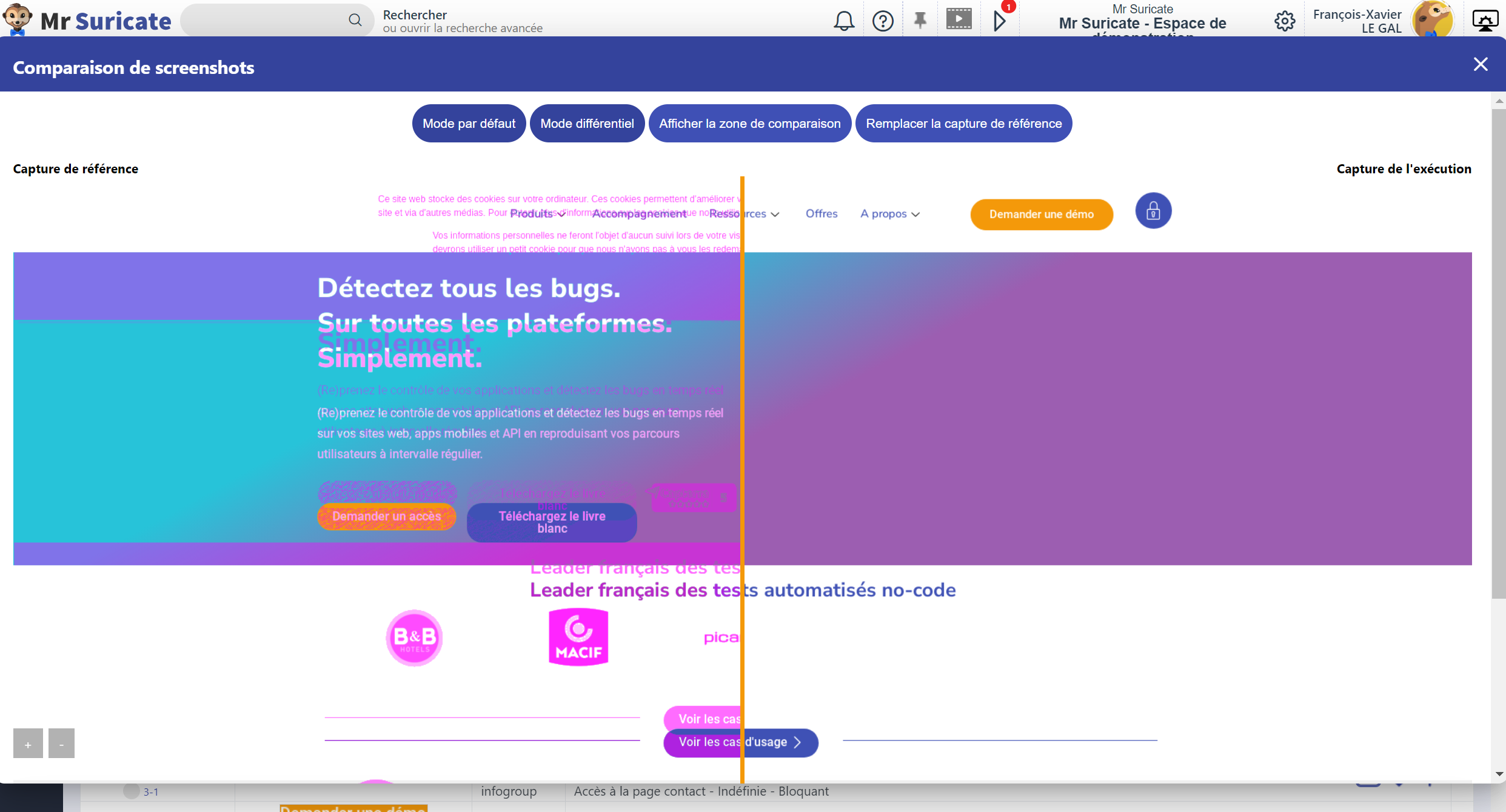Image resolution: width=1506 pixels, height=812 pixels.
Task: Open the notifications bell
Action: coord(843,21)
